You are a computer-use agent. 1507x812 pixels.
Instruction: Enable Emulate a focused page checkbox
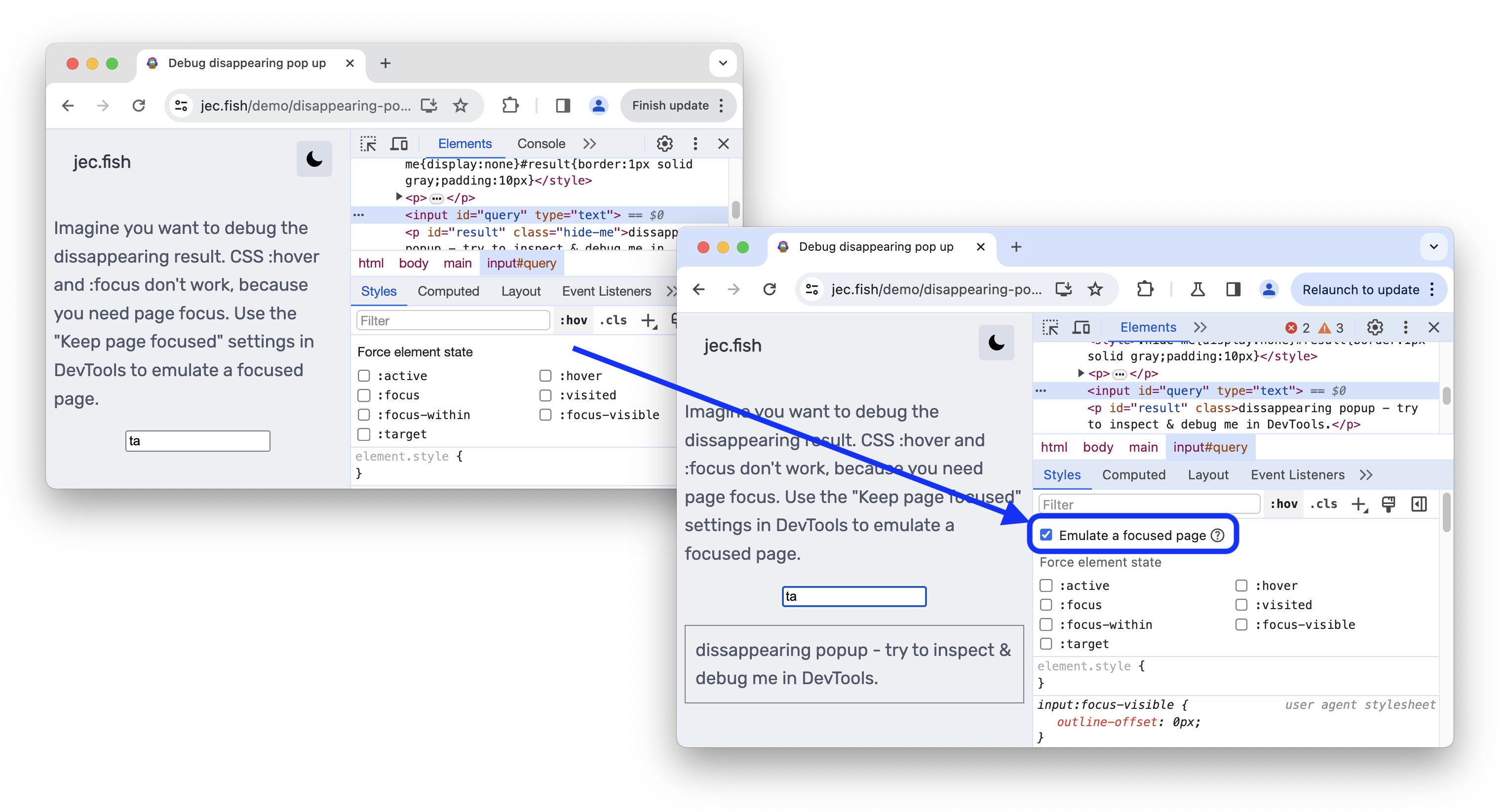(1046, 535)
